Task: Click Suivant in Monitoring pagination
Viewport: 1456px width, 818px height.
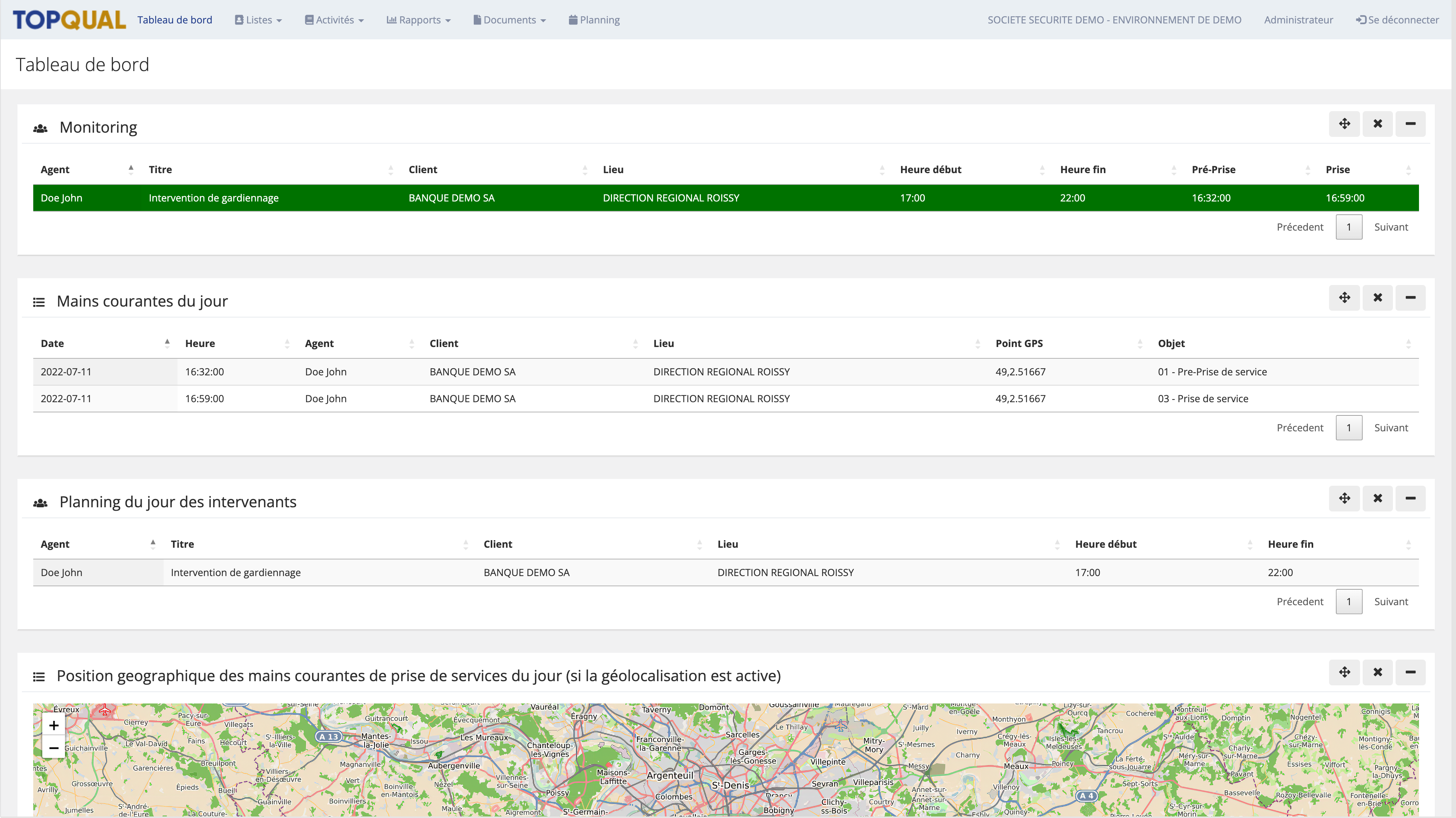Action: (x=1390, y=227)
